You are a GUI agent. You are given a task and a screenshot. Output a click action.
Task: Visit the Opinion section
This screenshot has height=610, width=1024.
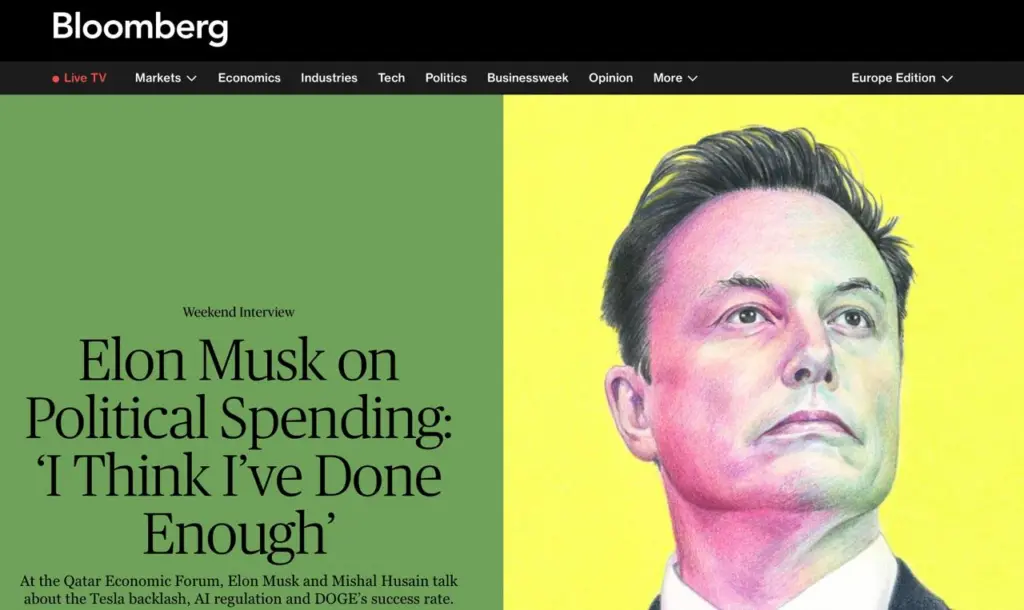610,78
